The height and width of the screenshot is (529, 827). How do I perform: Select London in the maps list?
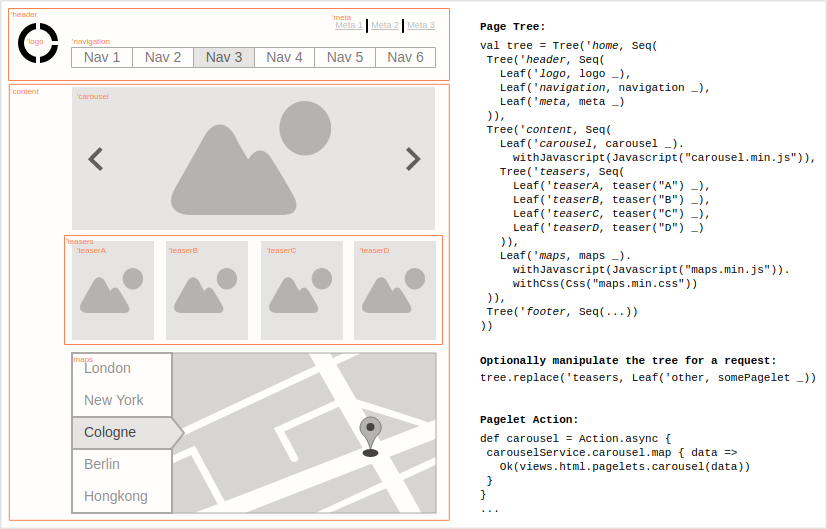(x=122, y=369)
